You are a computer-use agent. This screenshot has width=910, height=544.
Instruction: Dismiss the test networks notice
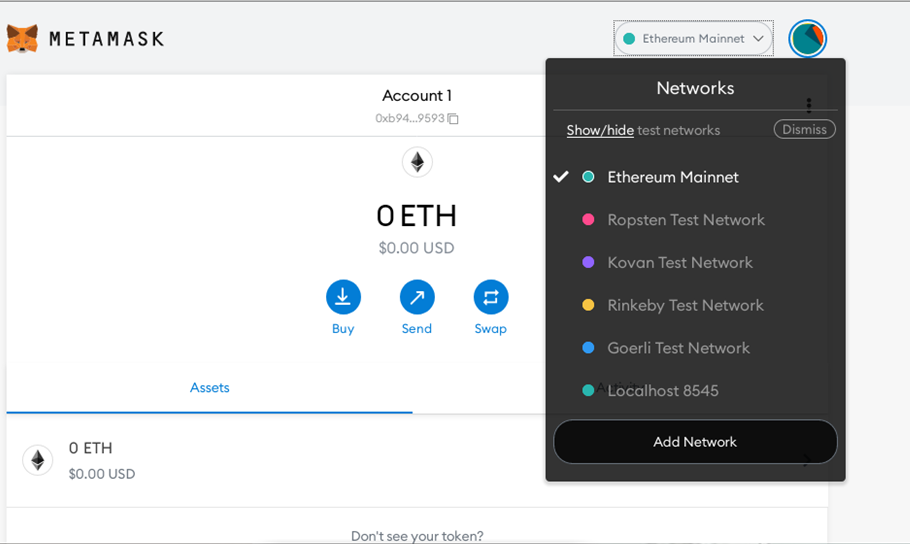click(804, 129)
